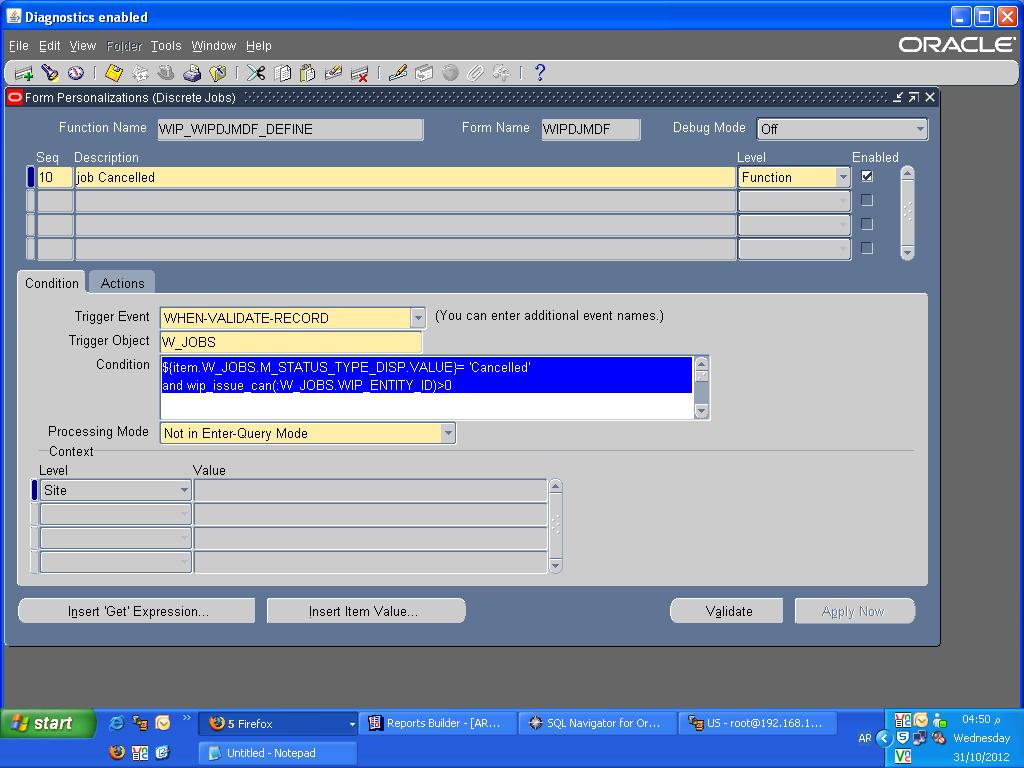
Task: Check the Enabled box on third row
Action: (x=866, y=222)
